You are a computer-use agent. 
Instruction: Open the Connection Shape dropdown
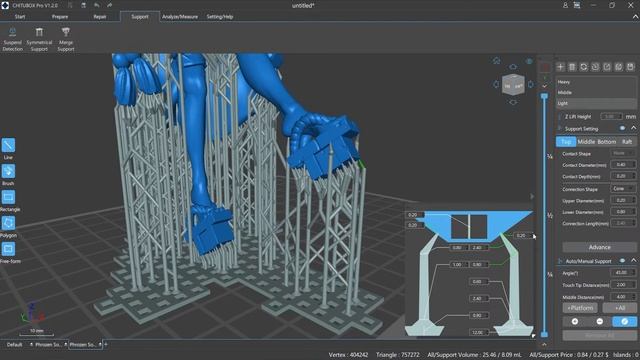coord(623,189)
